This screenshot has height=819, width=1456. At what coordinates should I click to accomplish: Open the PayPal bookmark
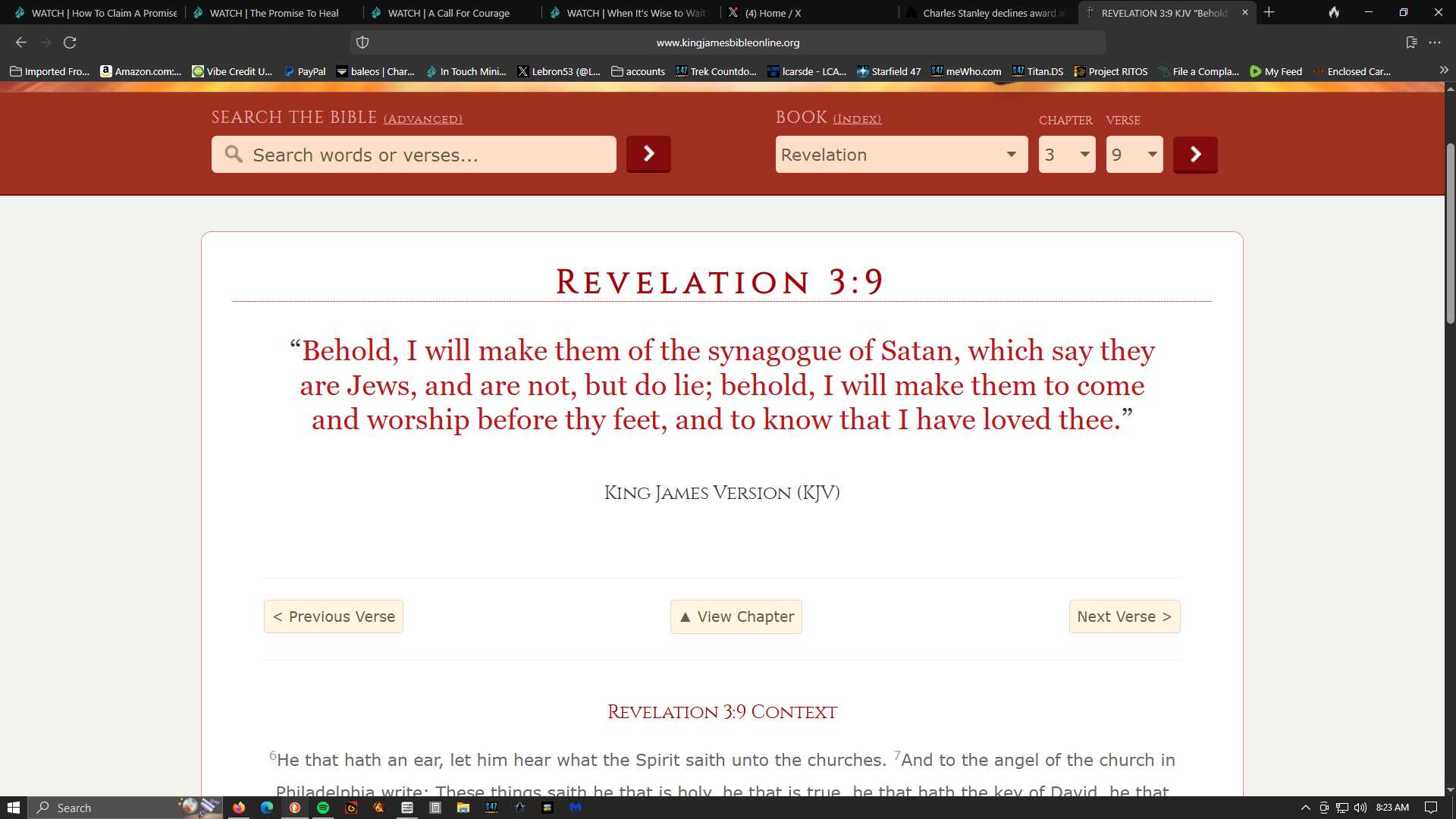304,71
